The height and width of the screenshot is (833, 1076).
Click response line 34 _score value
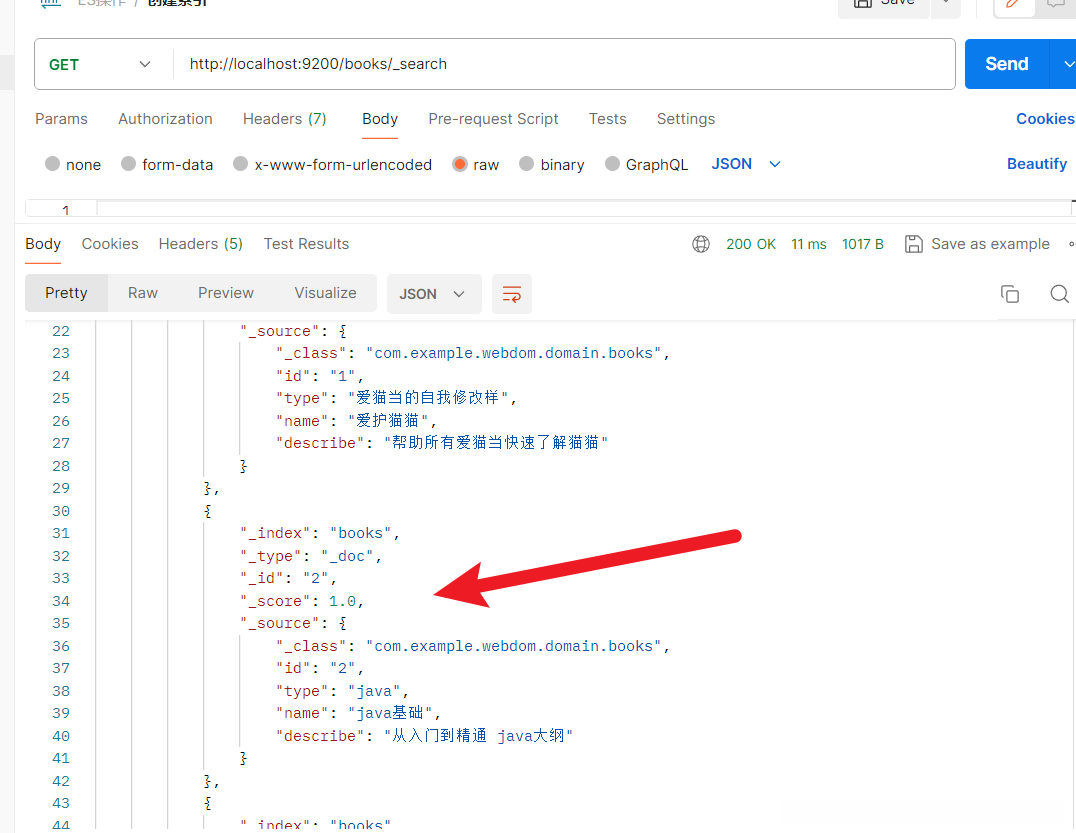342,601
